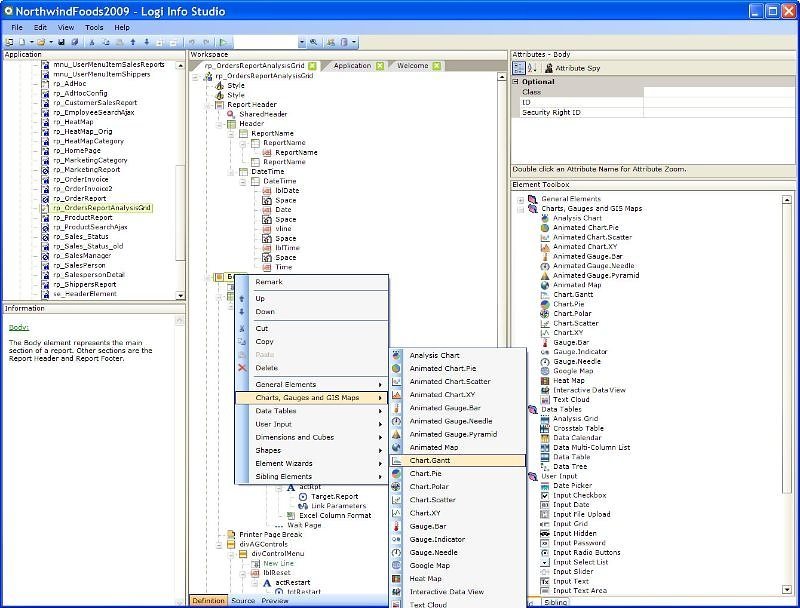The height and width of the screenshot is (608, 800).
Task: Open the Attribute Spy
Action: point(570,67)
